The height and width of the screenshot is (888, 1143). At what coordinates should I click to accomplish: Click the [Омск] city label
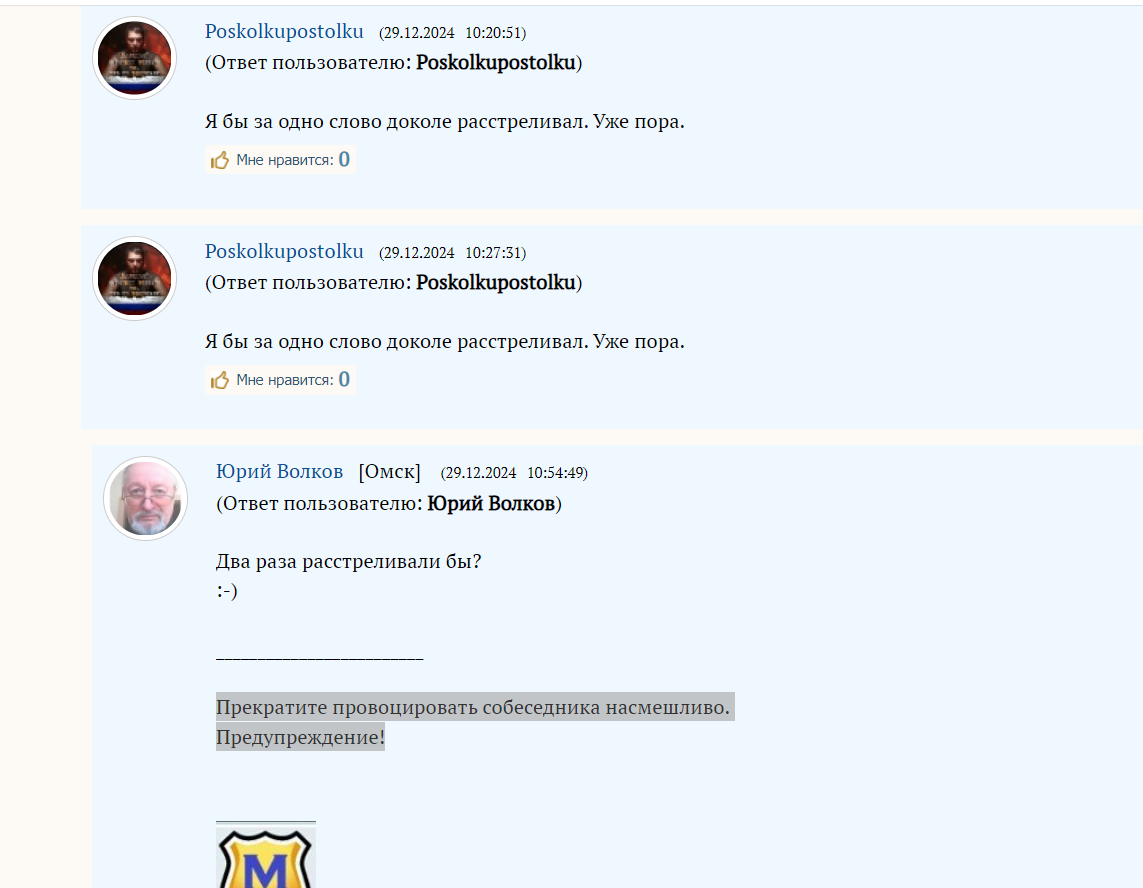click(x=389, y=472)
